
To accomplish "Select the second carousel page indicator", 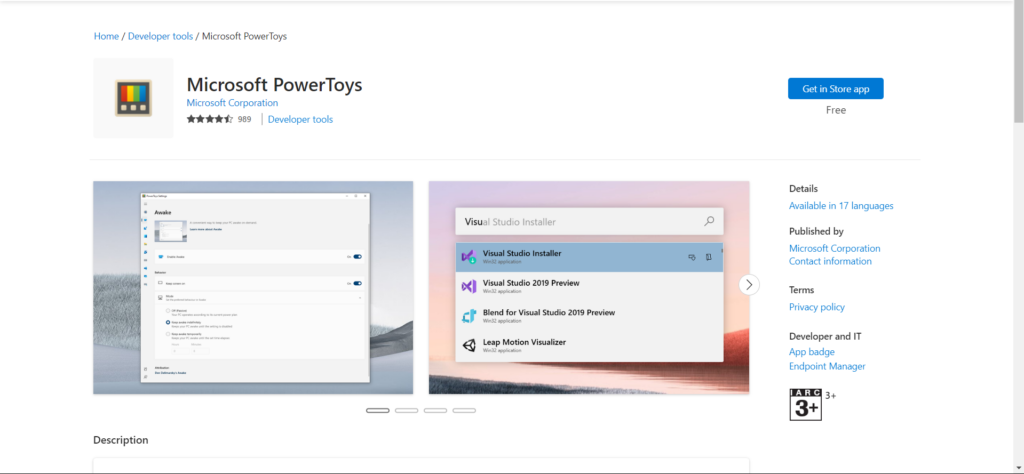I will click(406, 410).
